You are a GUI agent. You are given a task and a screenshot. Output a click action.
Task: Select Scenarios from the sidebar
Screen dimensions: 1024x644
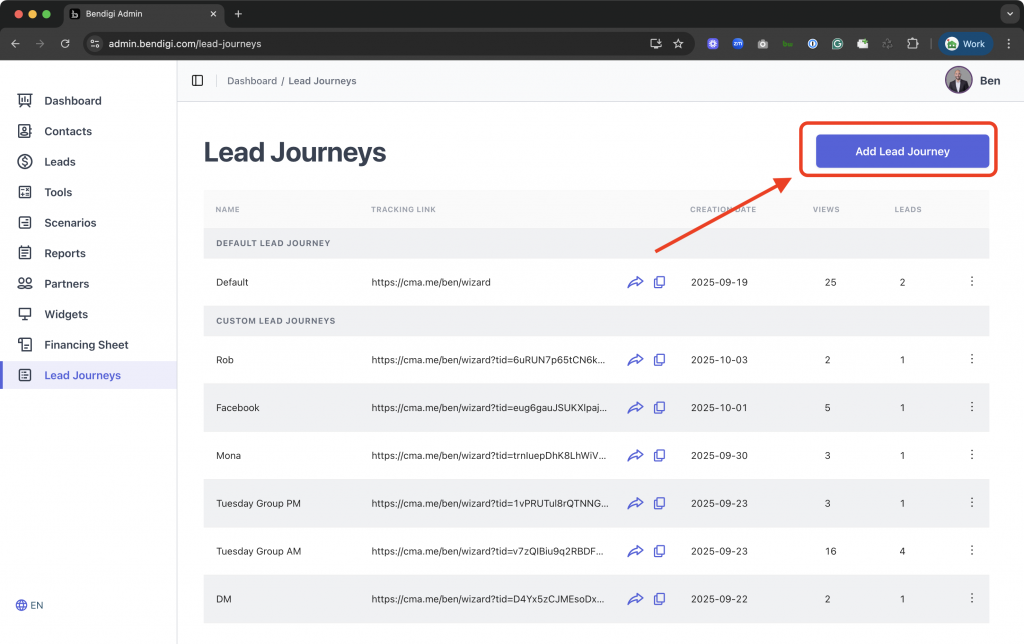pos(70,223)
